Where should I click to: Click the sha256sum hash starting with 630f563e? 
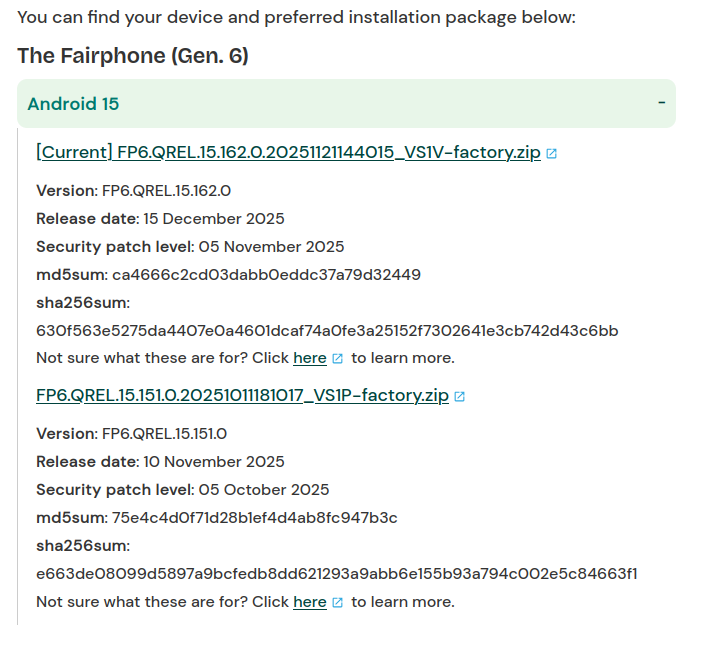tap(327, 330)
